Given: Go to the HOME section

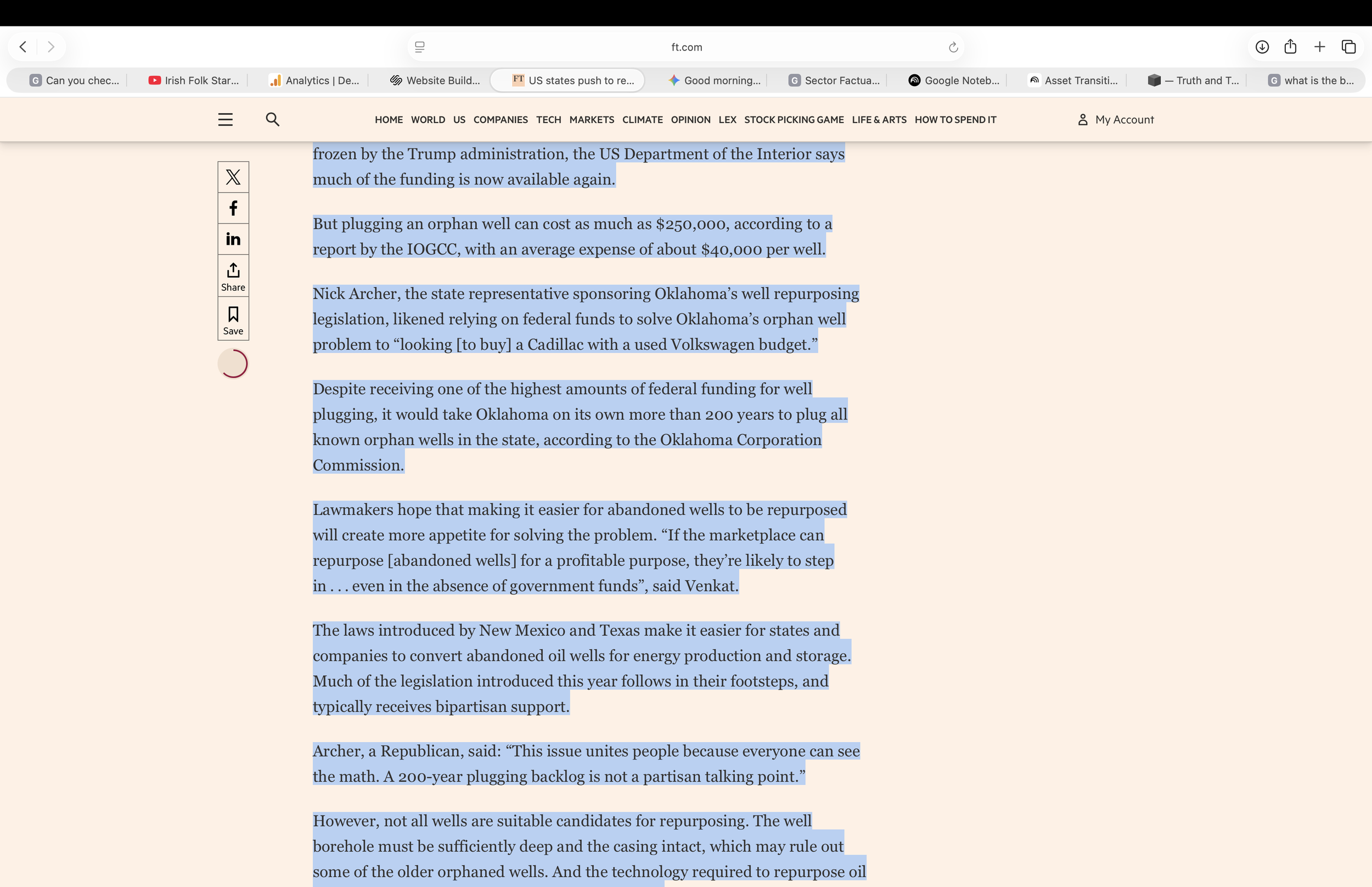Looking at the screenshot, I should coord(389,120).
